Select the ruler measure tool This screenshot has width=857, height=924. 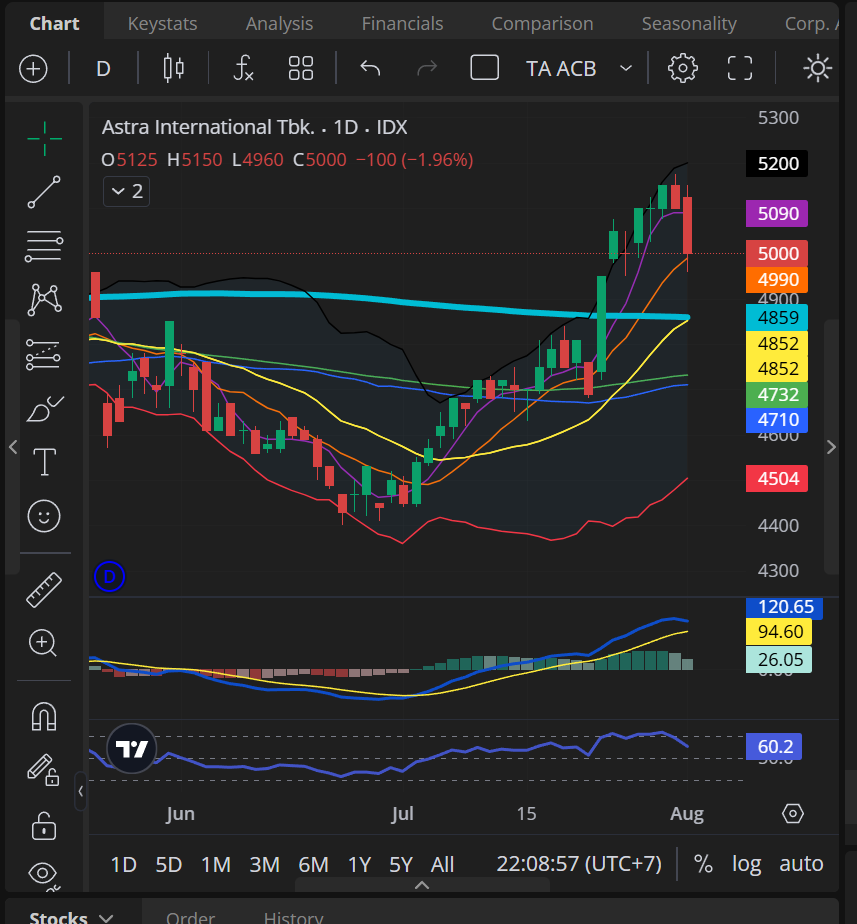tap(44, 590)
